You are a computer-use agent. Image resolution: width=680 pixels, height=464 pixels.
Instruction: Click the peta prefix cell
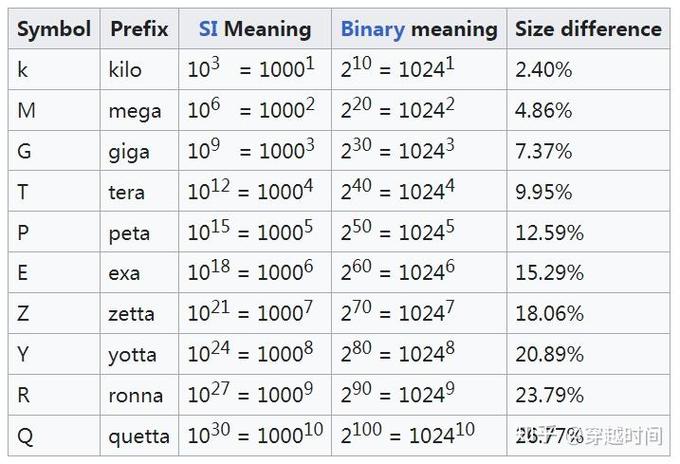[x=139, y=232]
